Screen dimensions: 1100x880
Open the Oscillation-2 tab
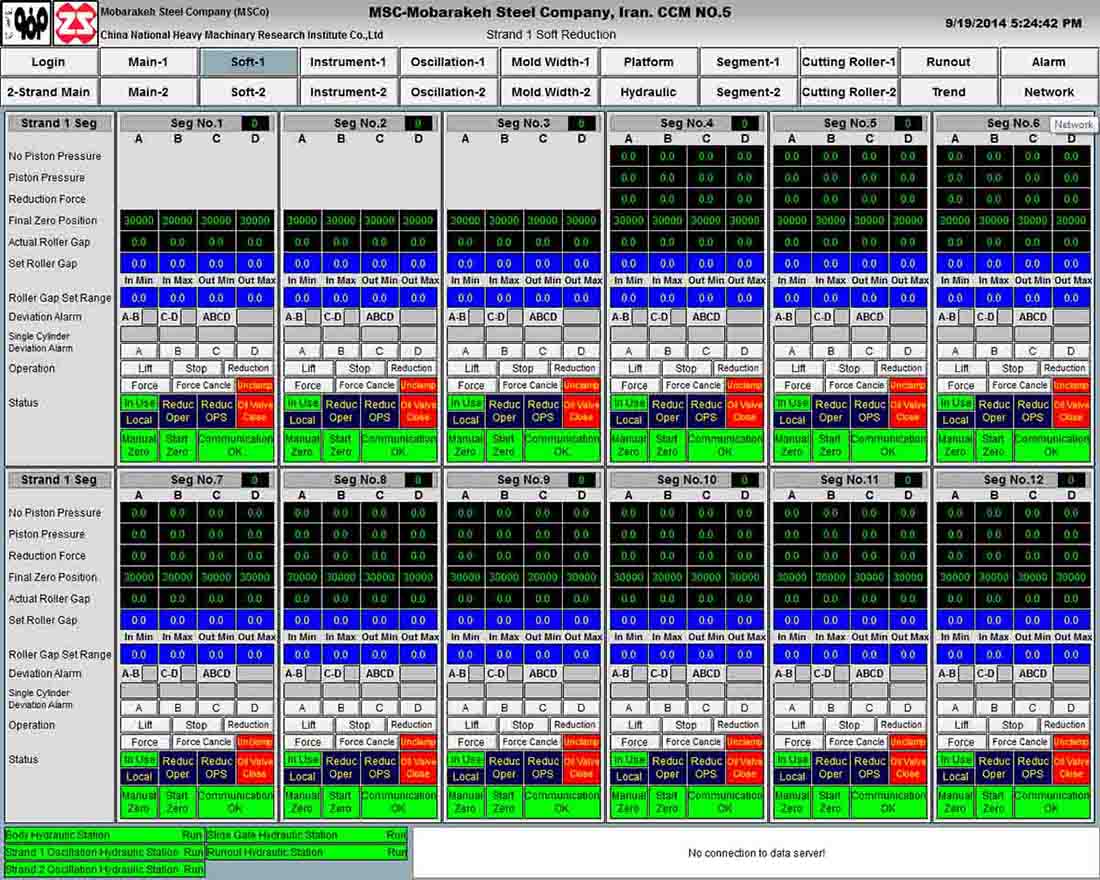[448, 92]
